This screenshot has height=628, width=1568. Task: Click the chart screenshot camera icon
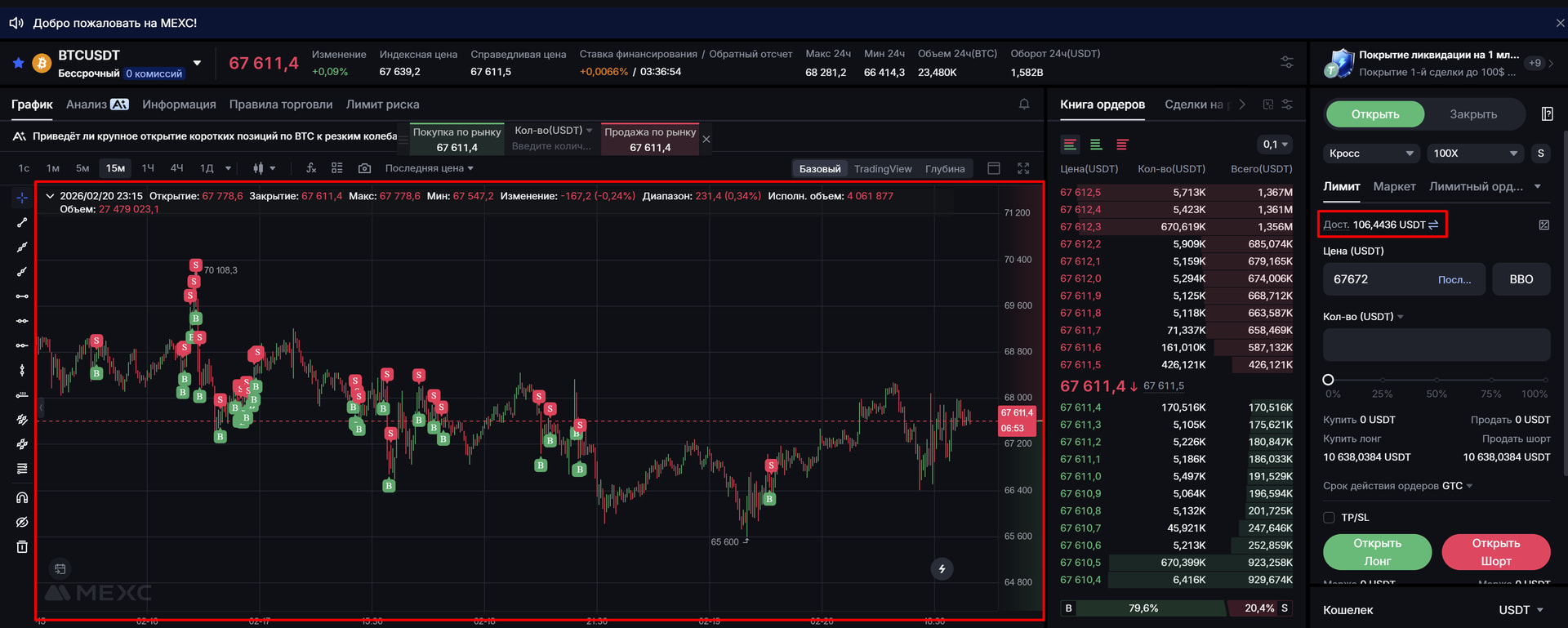(x=364, y=168)
